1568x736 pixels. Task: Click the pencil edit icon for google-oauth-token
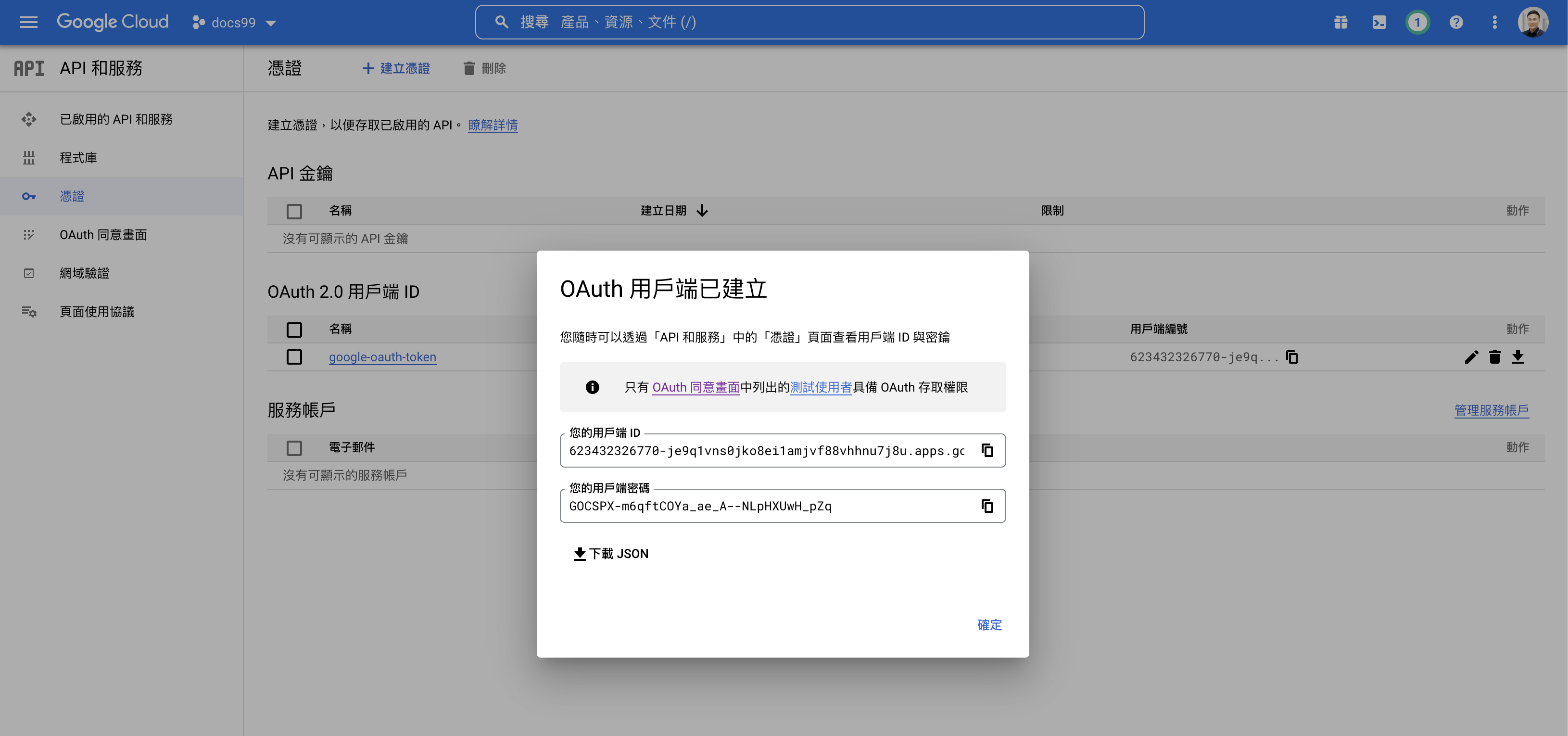1471,357
